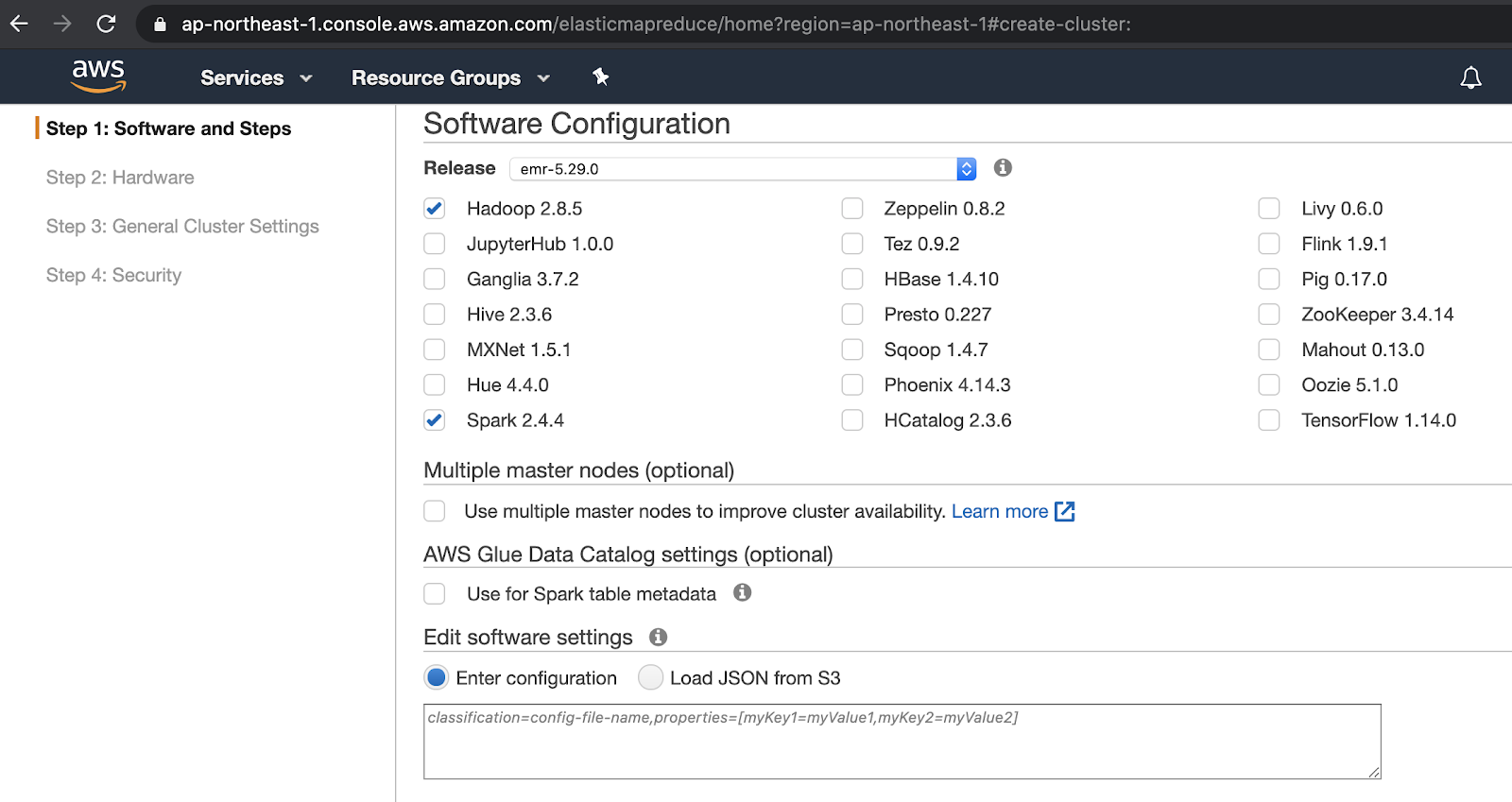Choose Load JSON from S3 radio button

[650, 677]
